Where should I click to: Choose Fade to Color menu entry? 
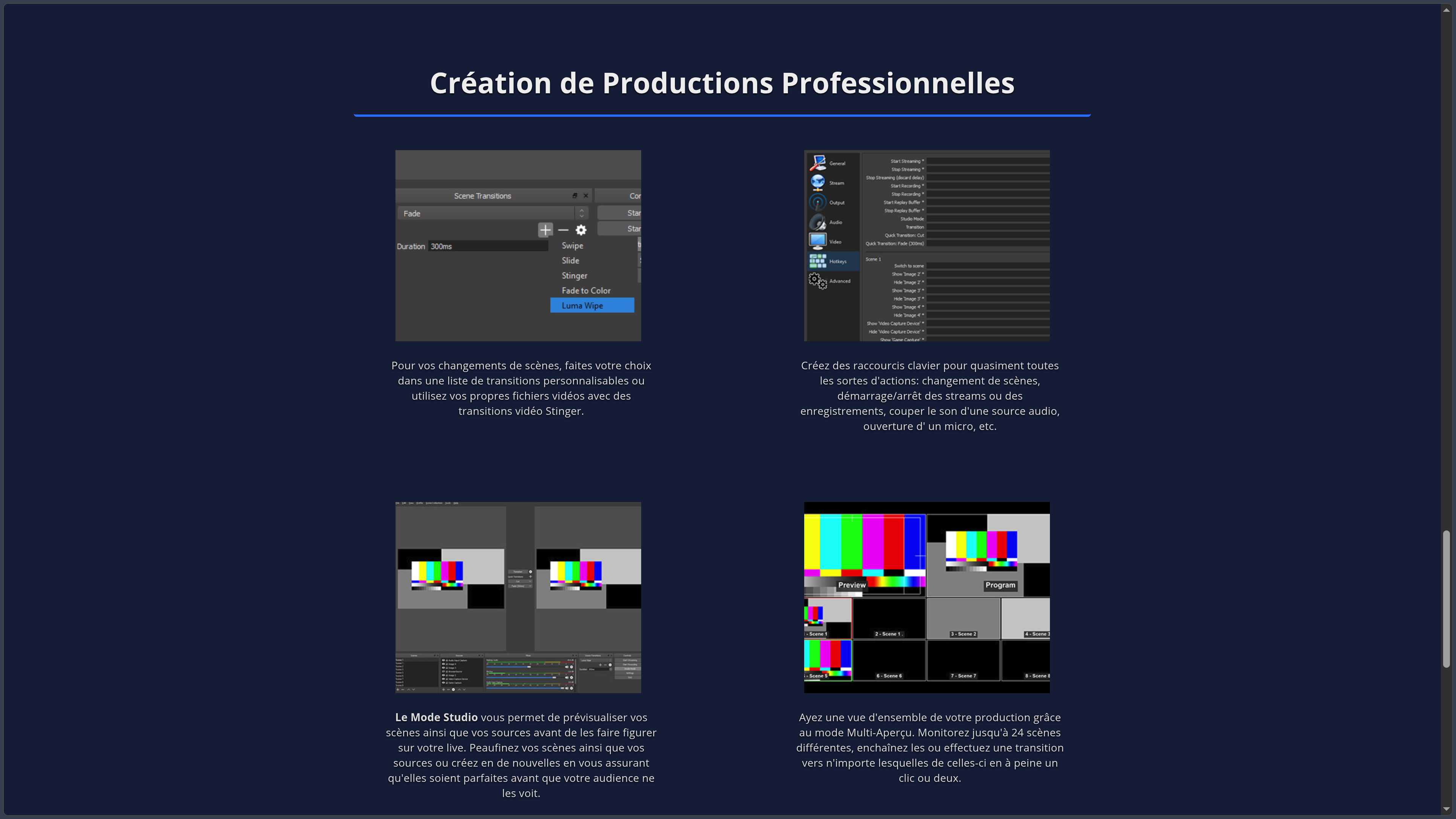click(x=585, y=290)
